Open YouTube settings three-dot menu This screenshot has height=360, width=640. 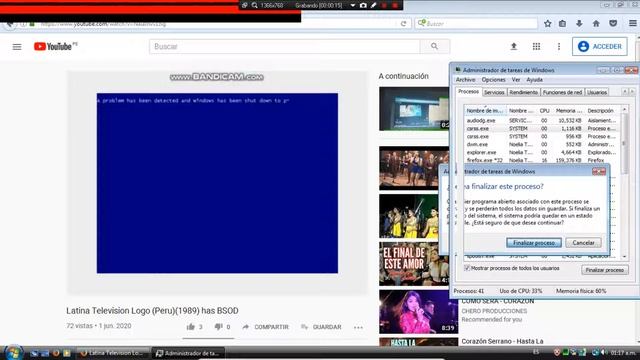(x=559, y=47)
